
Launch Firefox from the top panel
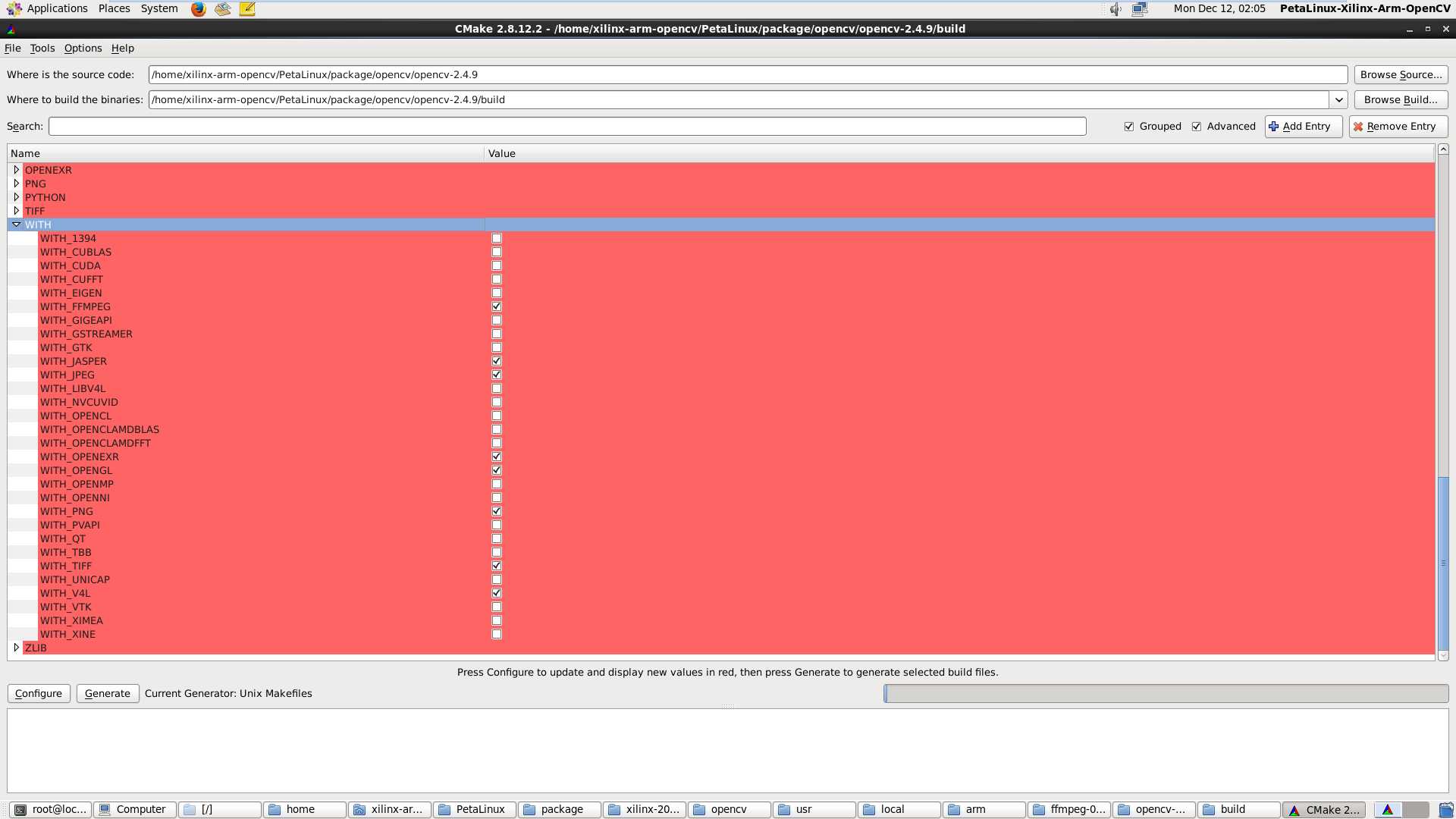click(x=198, y=9)
